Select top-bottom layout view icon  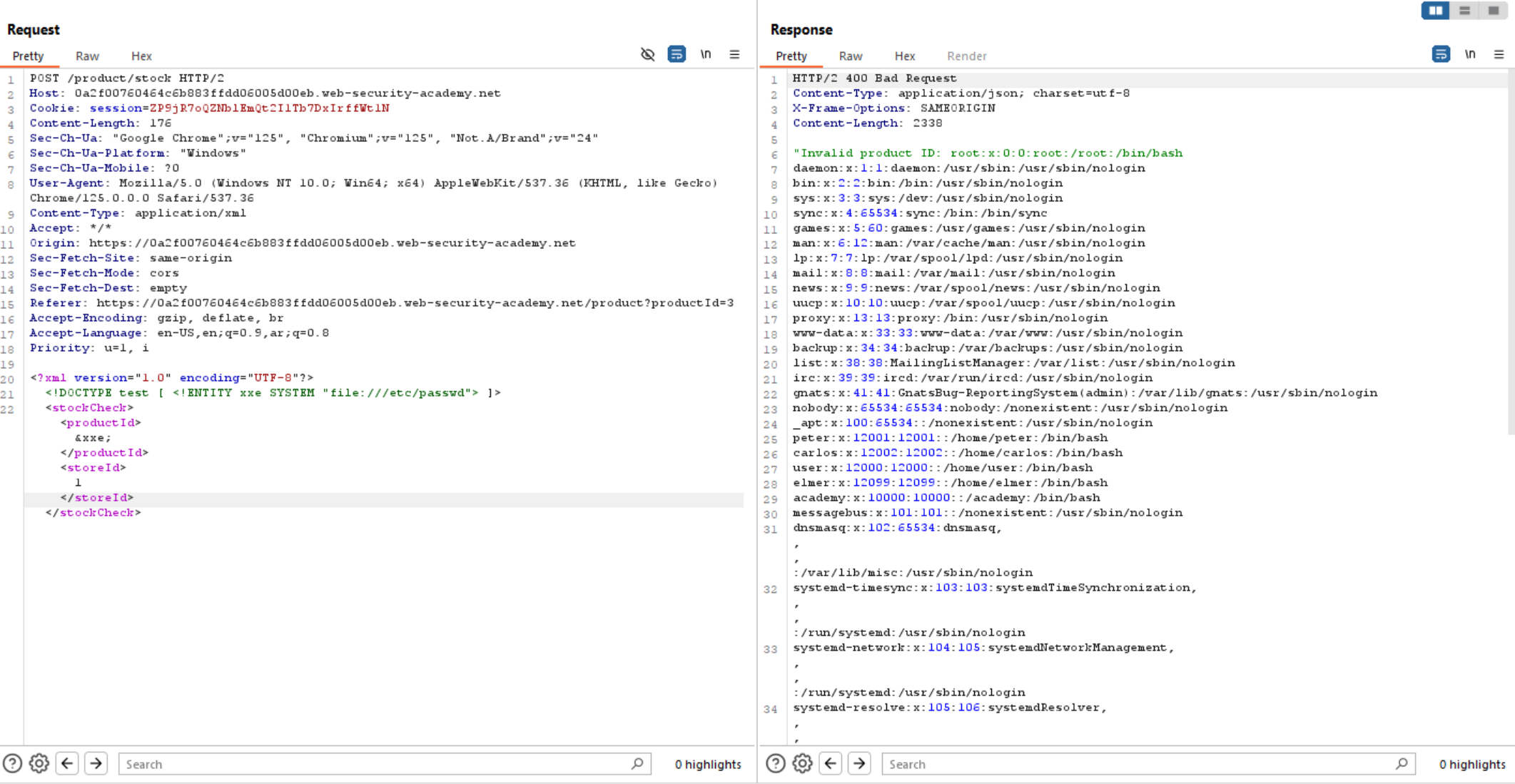[1464, 11]
